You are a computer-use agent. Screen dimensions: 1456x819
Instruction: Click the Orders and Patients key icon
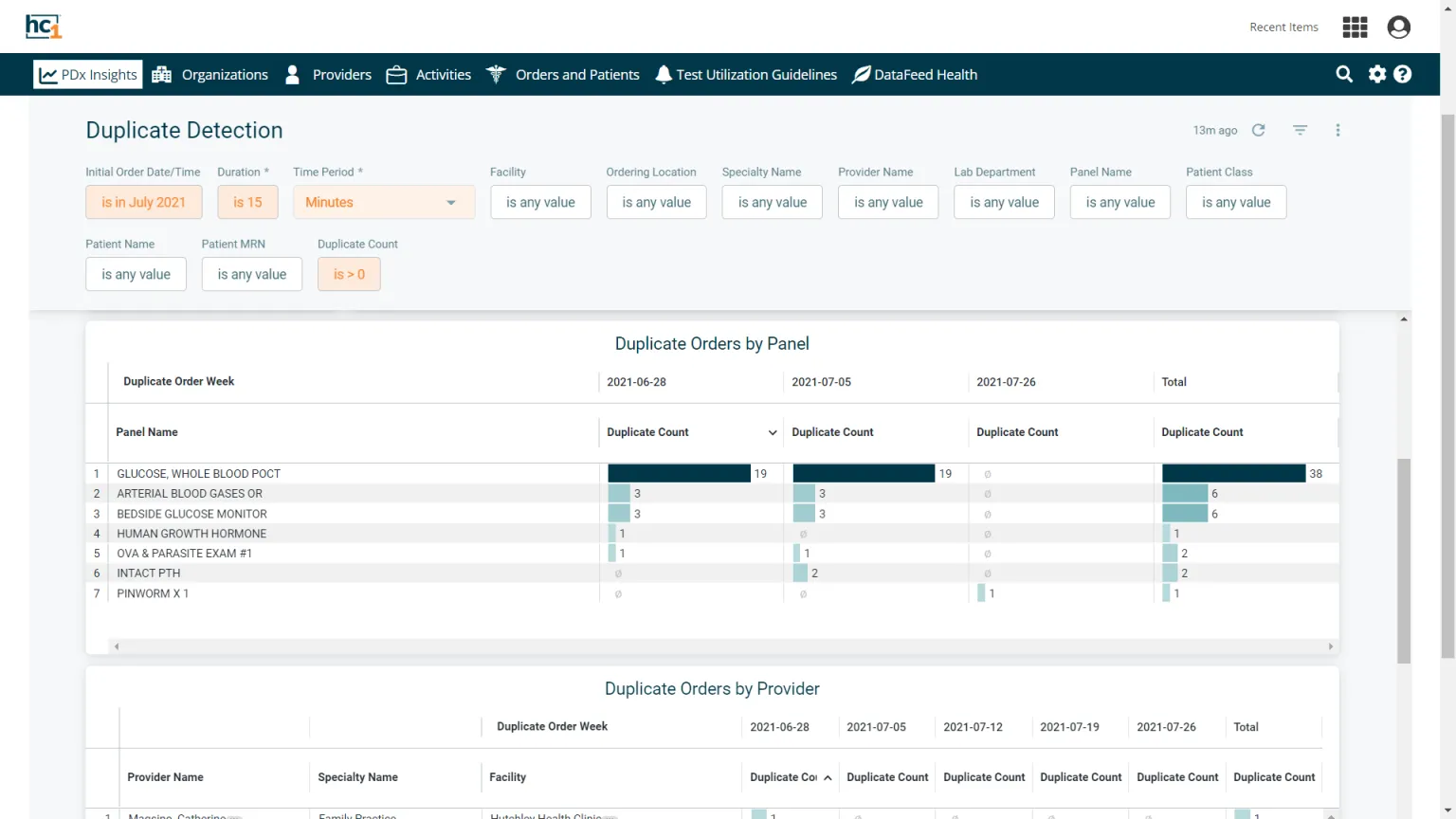pyautogui.click(x=496, y=74)
